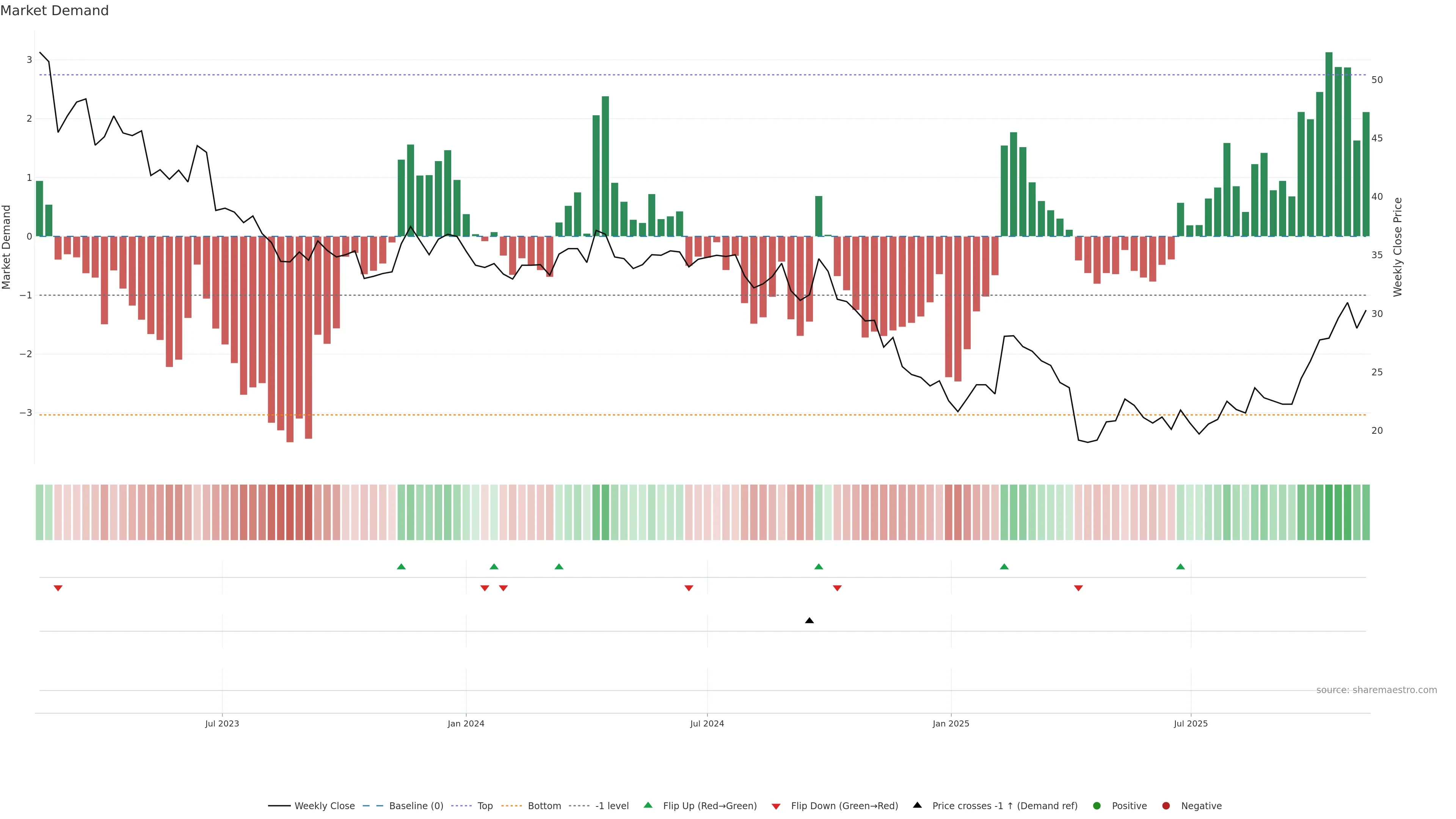This screenshot has width=1456, height=819.
Task: Click the red Negative legend dot
Action: click(x=1166, y=805)
